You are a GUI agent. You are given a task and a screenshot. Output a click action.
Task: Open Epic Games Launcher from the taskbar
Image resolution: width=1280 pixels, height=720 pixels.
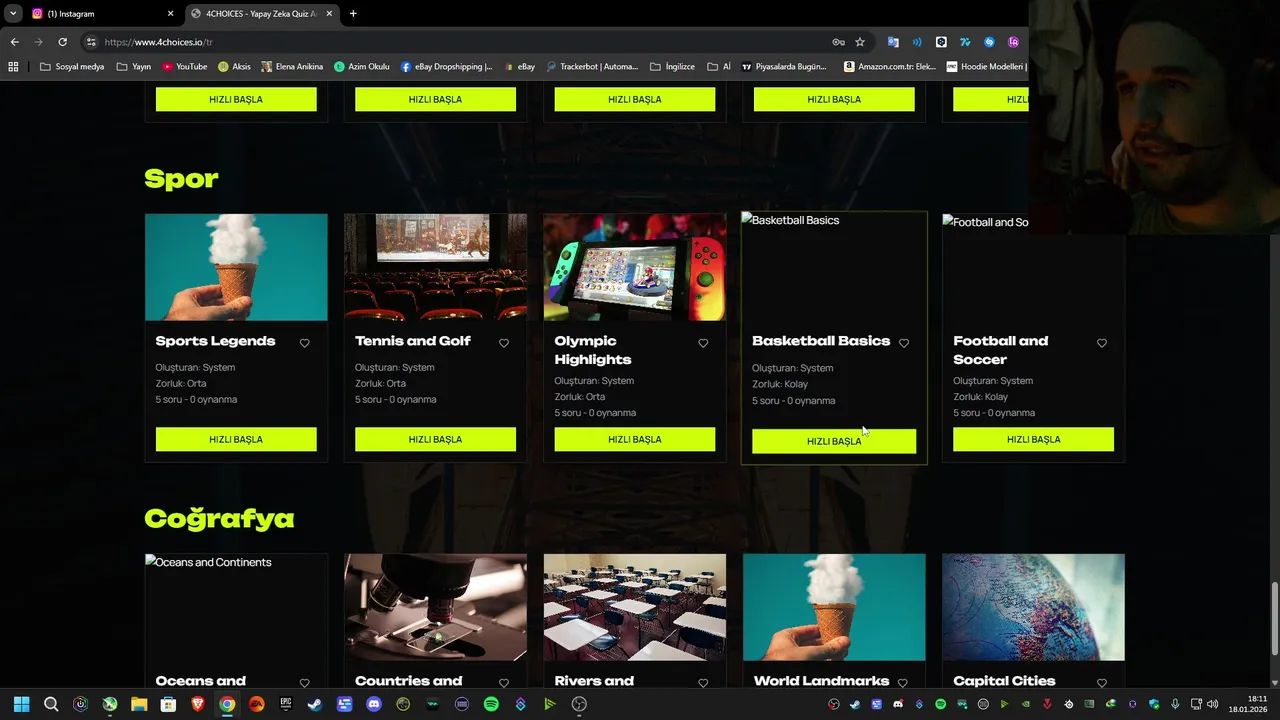(286, 704)
